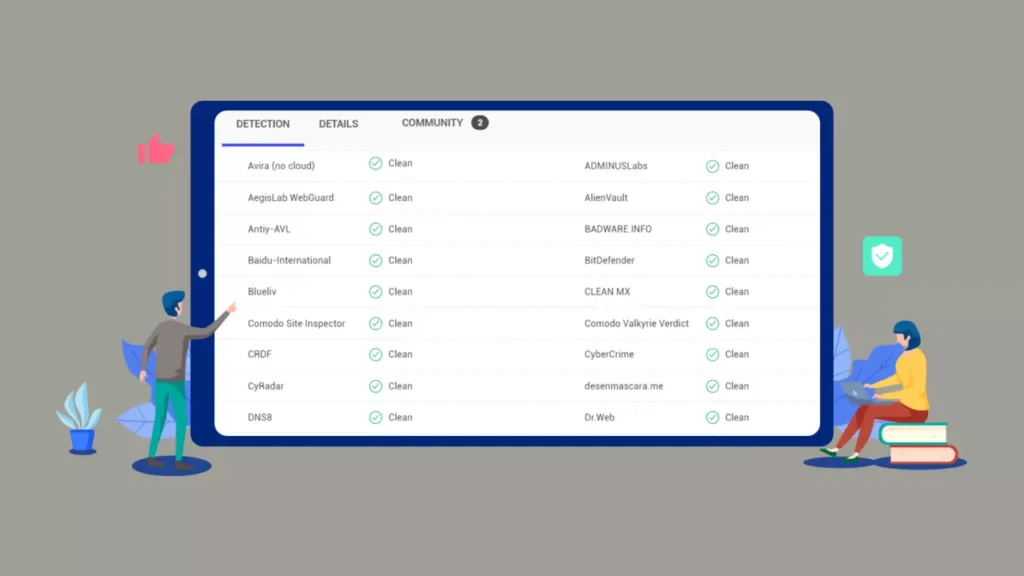
Task: Select the Clean result for CyRadar
Action: (400, 387)
